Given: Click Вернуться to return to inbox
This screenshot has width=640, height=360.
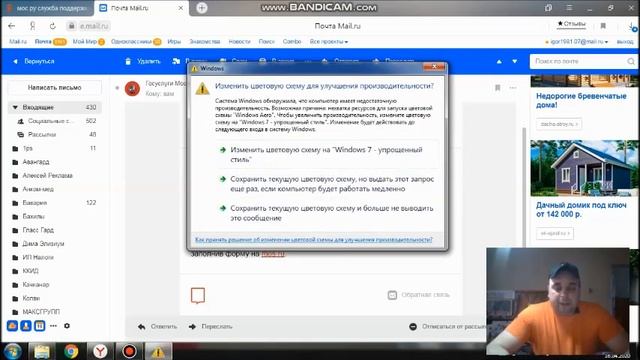Looking at the screenshot, I should tap(34, 61).
